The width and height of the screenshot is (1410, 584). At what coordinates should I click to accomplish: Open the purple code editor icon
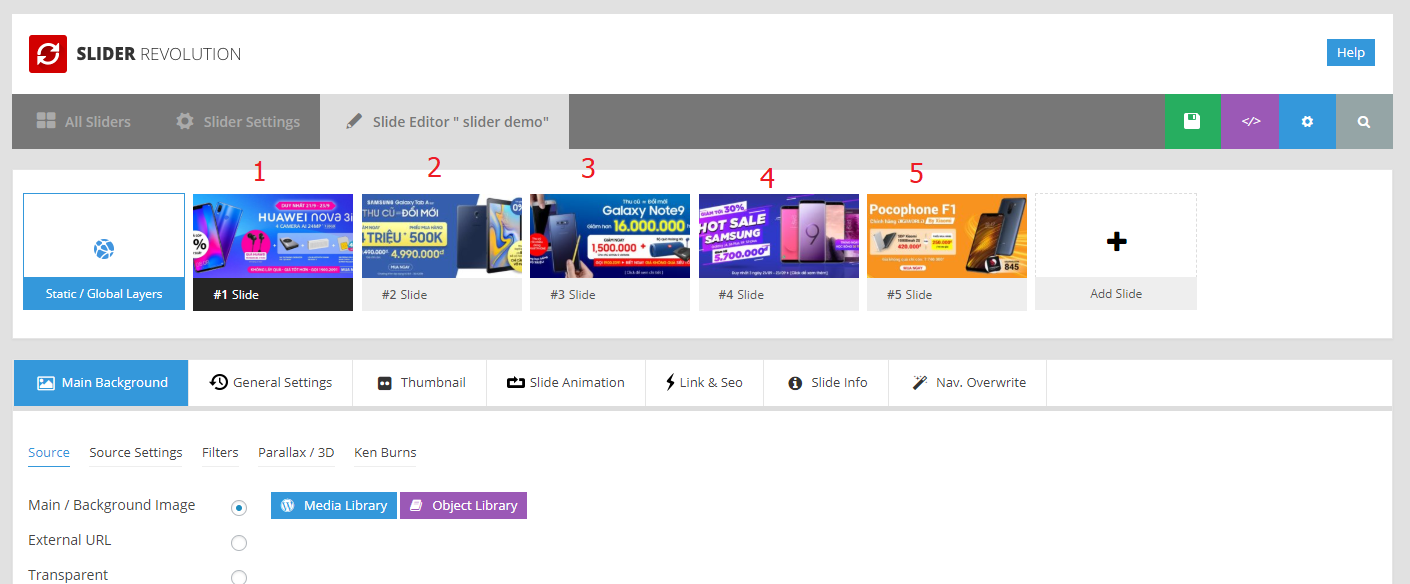tap(1250, 121)
